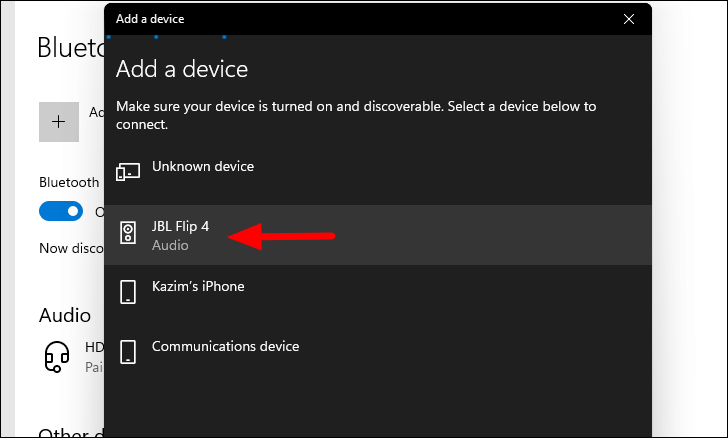Click the searching progress dots in dialog

pos(166,37)
